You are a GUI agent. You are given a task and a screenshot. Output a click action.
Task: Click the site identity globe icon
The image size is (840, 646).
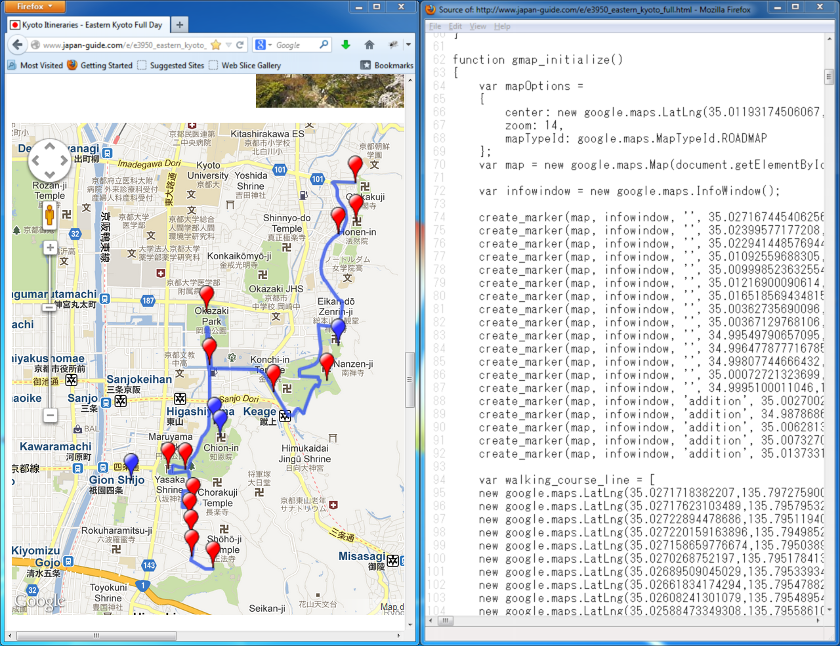point(35,45)
